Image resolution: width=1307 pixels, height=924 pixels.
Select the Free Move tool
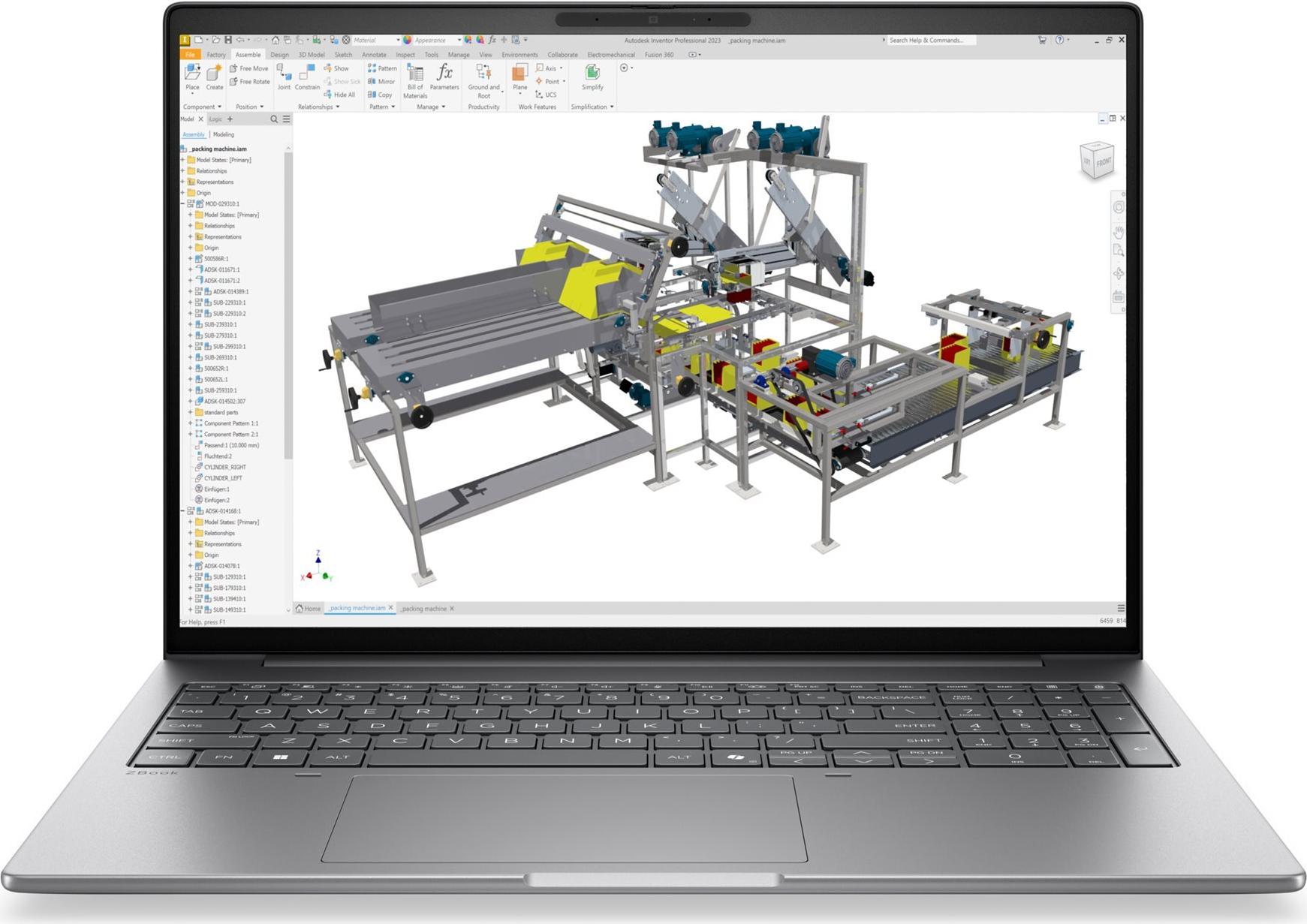[x=249, y=68]
